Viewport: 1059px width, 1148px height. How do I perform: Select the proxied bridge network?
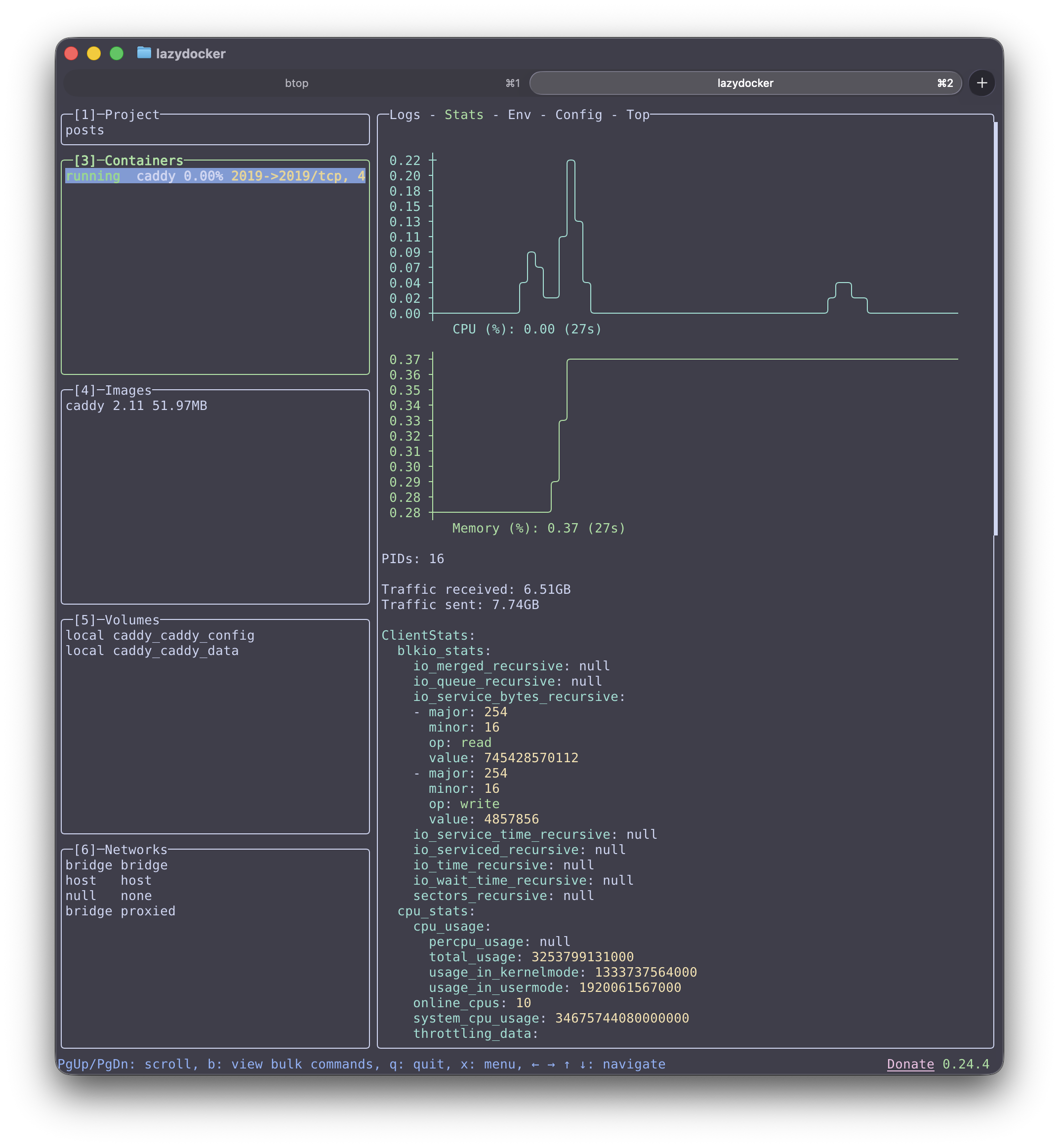click(x=121, y=911)
